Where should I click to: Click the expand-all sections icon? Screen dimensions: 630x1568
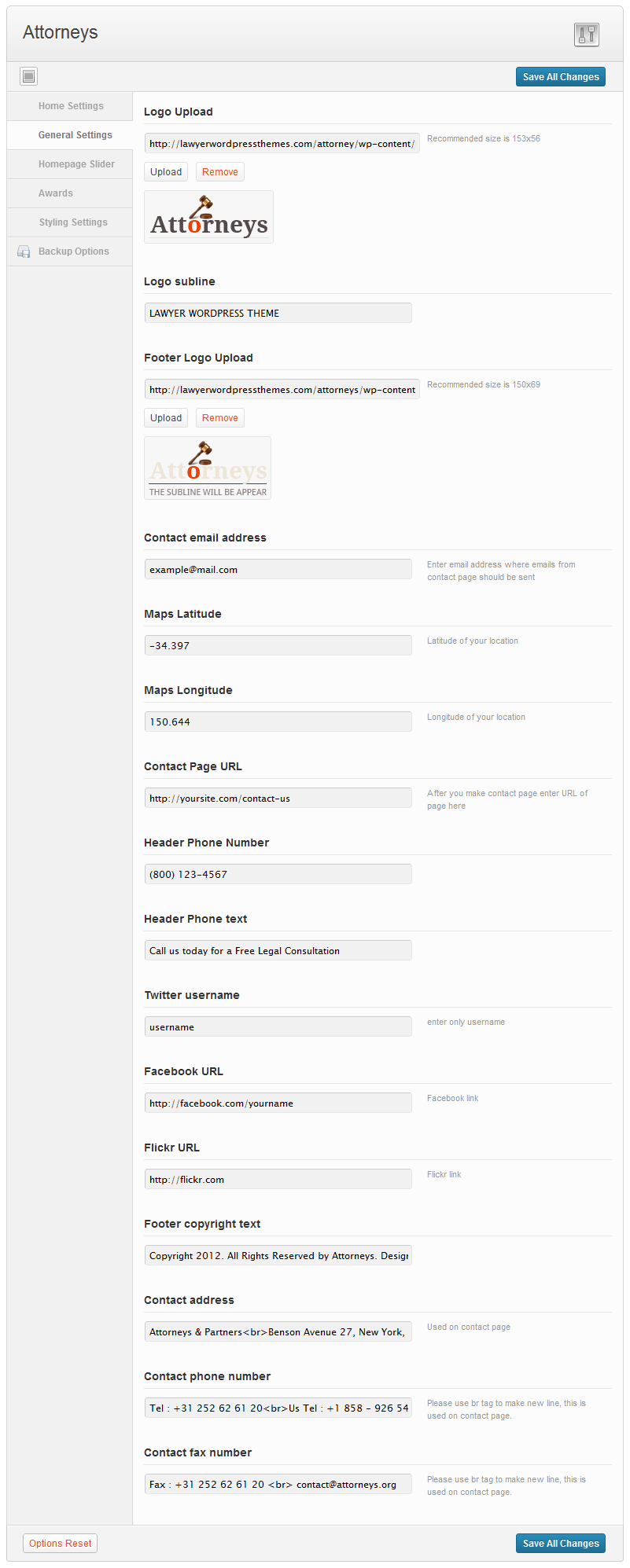coord(29,76)
